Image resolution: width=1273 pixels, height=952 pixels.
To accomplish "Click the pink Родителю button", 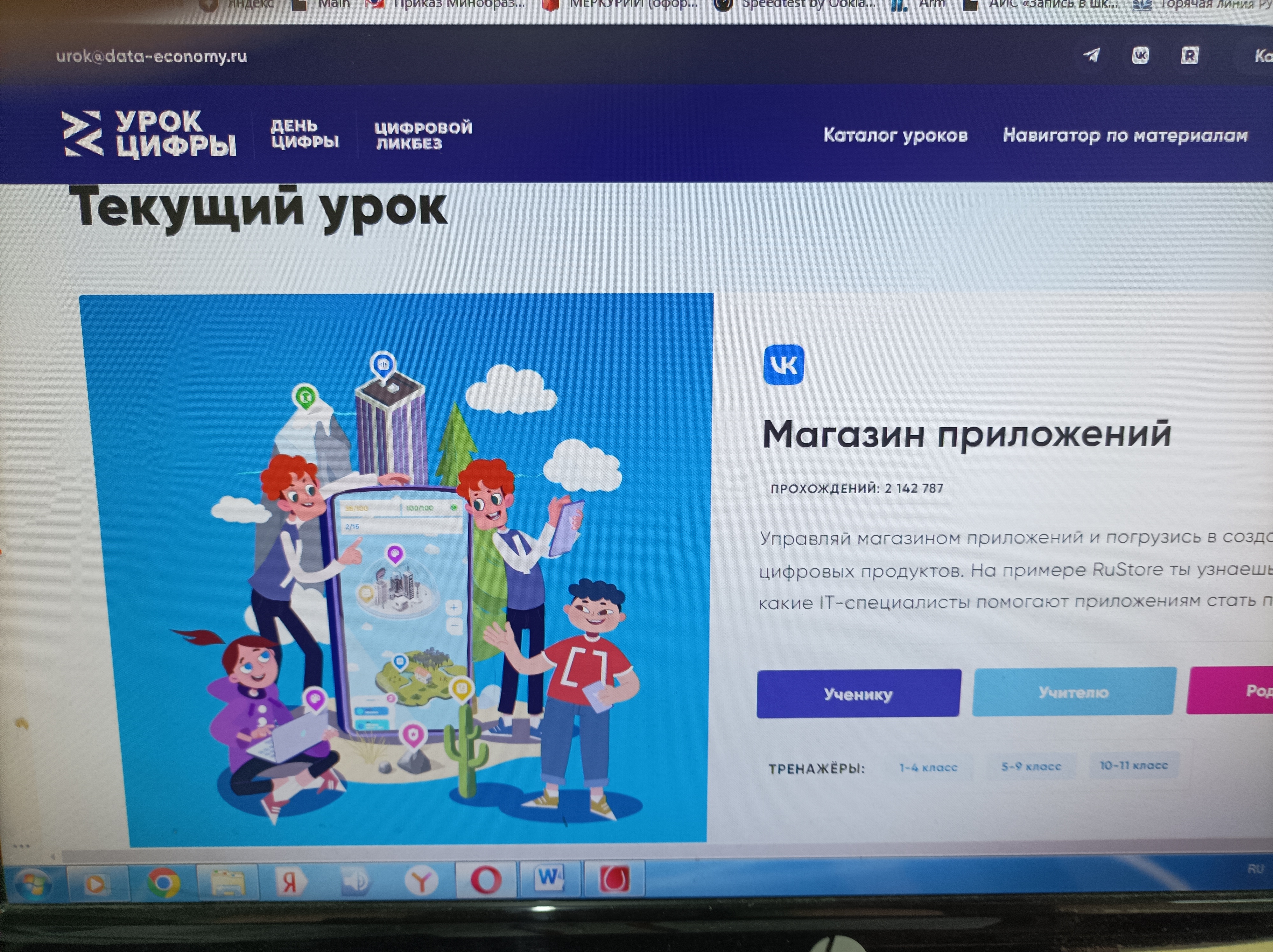I will (1230, 690).
